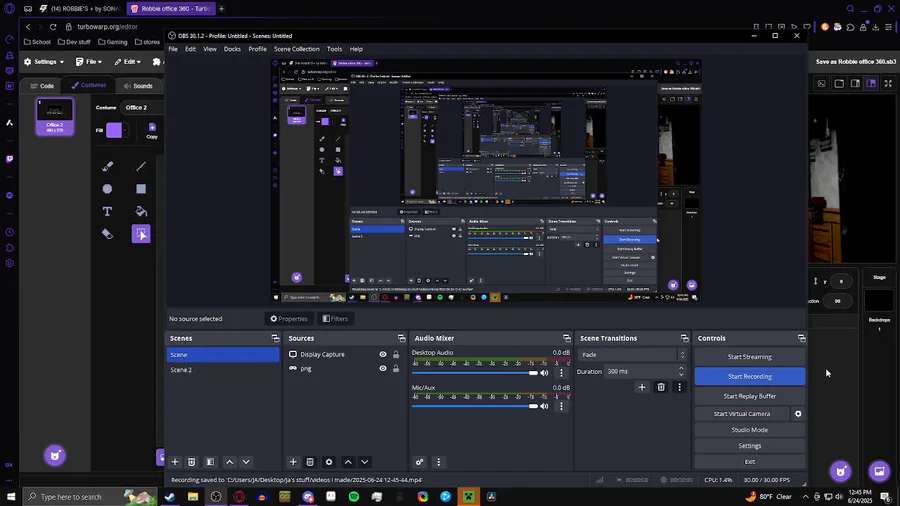Adjust the Duration 300 ms stepper
900x506 pixels.
(x=681, y=371)
